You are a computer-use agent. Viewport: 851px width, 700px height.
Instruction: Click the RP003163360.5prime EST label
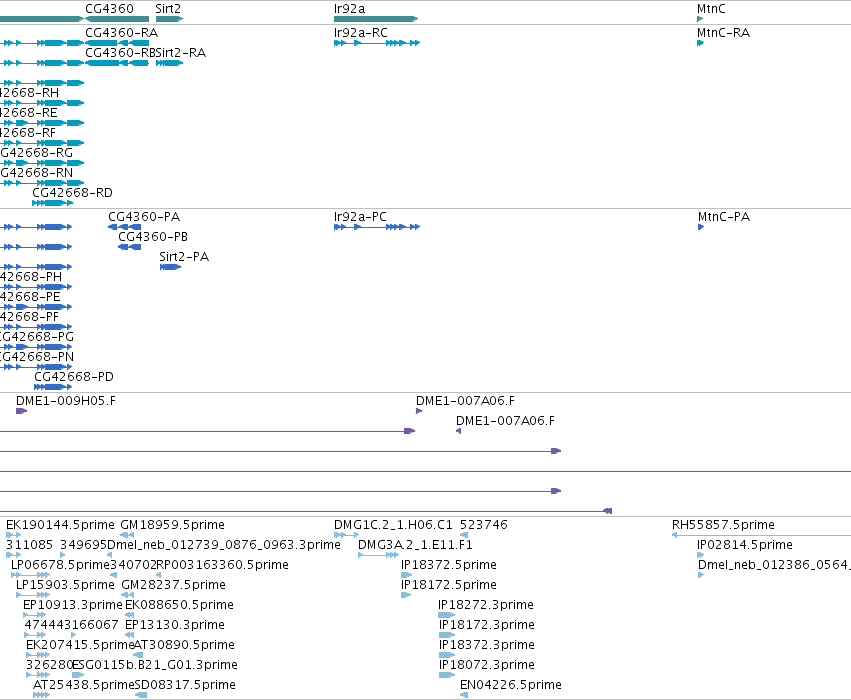point(223,565)
